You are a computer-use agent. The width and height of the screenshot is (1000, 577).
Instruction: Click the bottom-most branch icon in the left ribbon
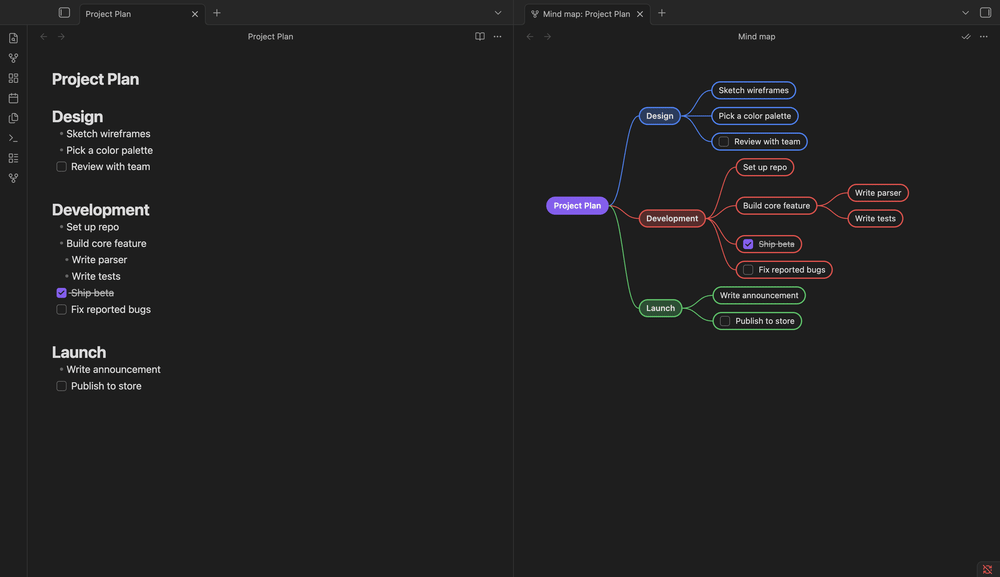[x=13, y=178]
